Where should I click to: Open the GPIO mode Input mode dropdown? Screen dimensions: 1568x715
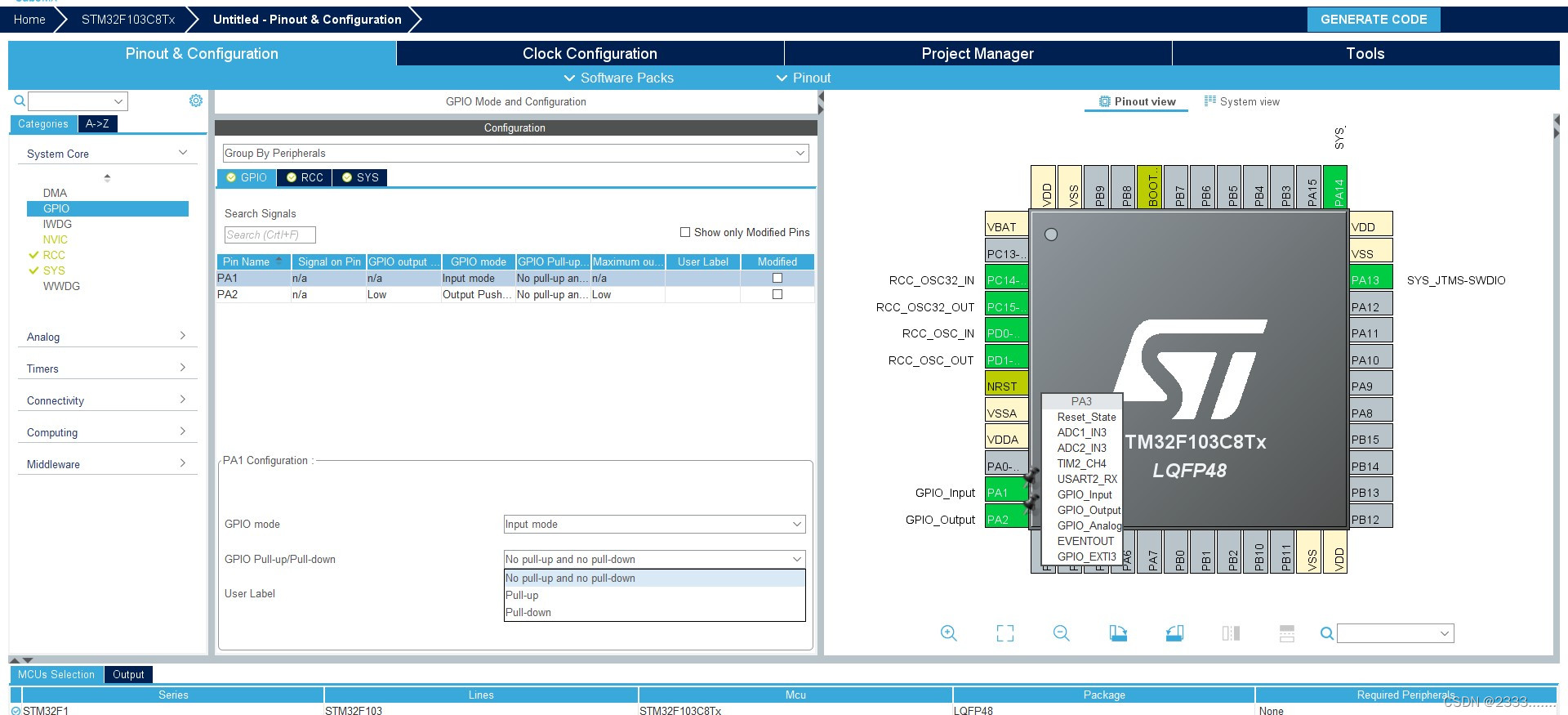[x=654, y=524]
